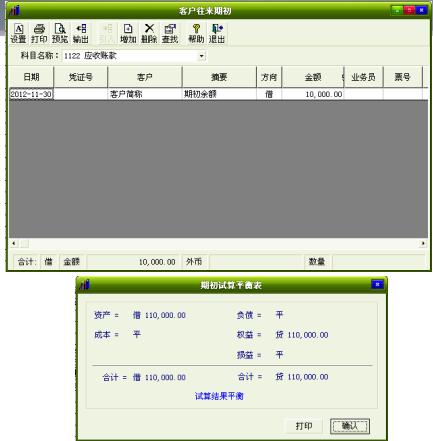Image resolution: width=433 pixels, height=441 pixels.
Task: Click the 合计 total amount 10,000.00 field
Action: (x=133, y=262)
